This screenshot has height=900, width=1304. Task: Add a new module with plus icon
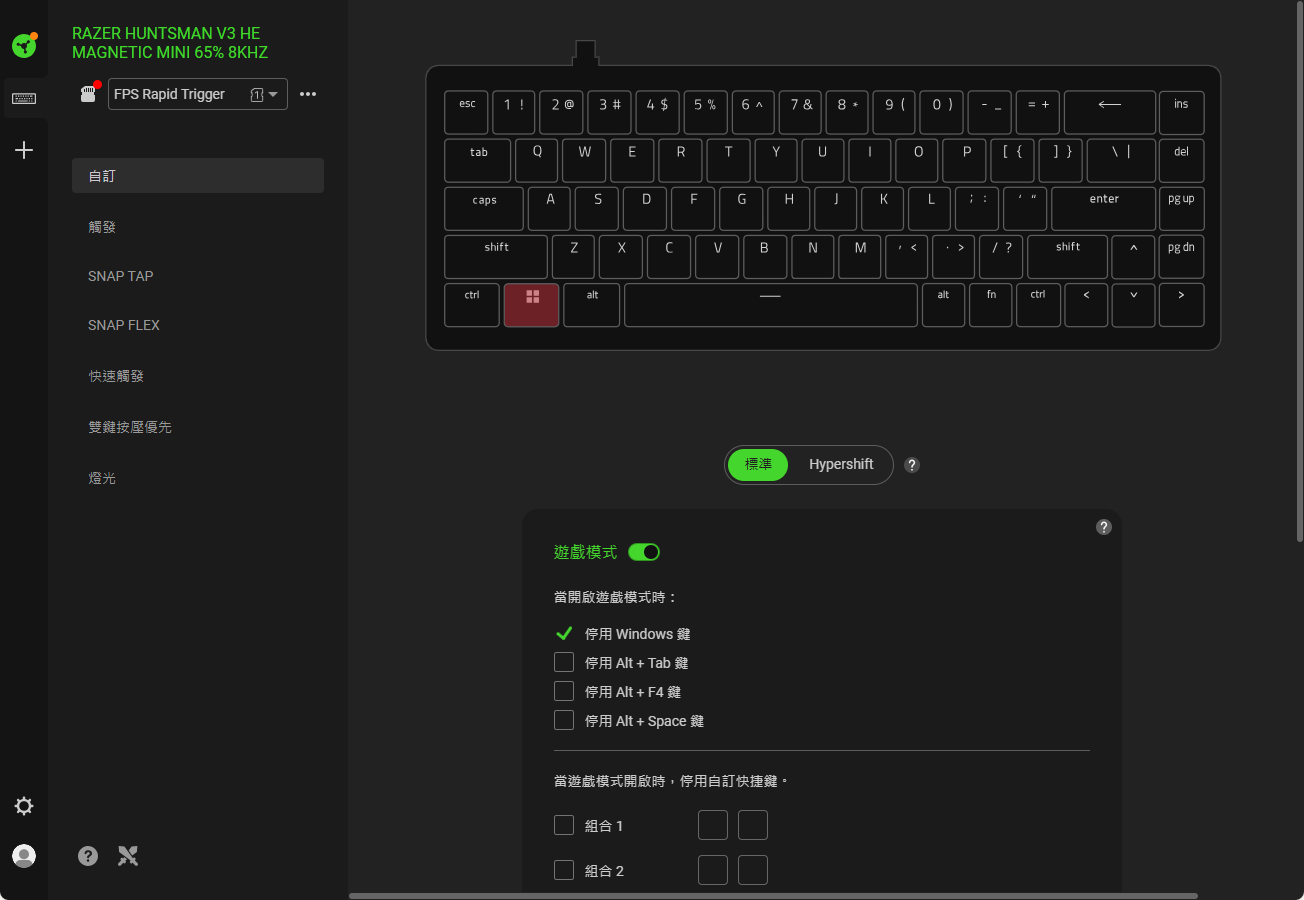click(24, 150)
